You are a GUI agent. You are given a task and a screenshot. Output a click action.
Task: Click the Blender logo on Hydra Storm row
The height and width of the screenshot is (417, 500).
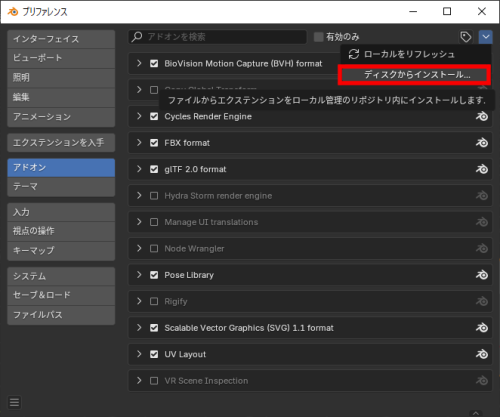[x=482, y=196]
